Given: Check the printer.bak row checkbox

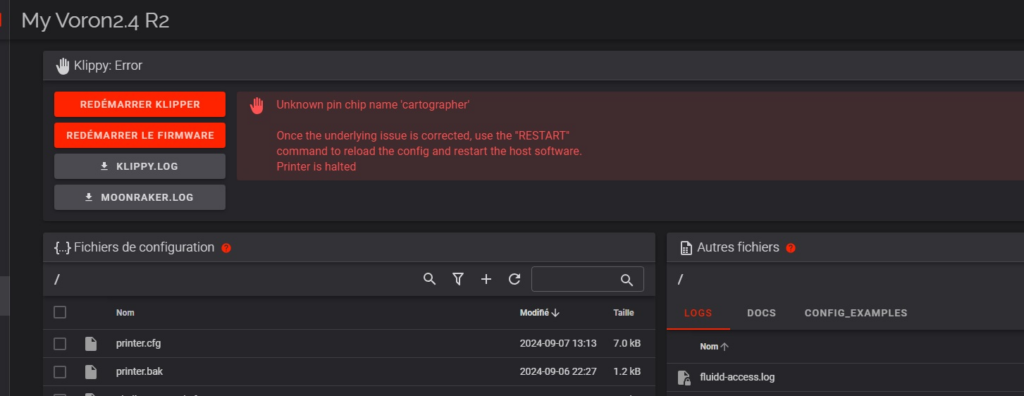Looking at the screenshot, I should pos(60,372).
